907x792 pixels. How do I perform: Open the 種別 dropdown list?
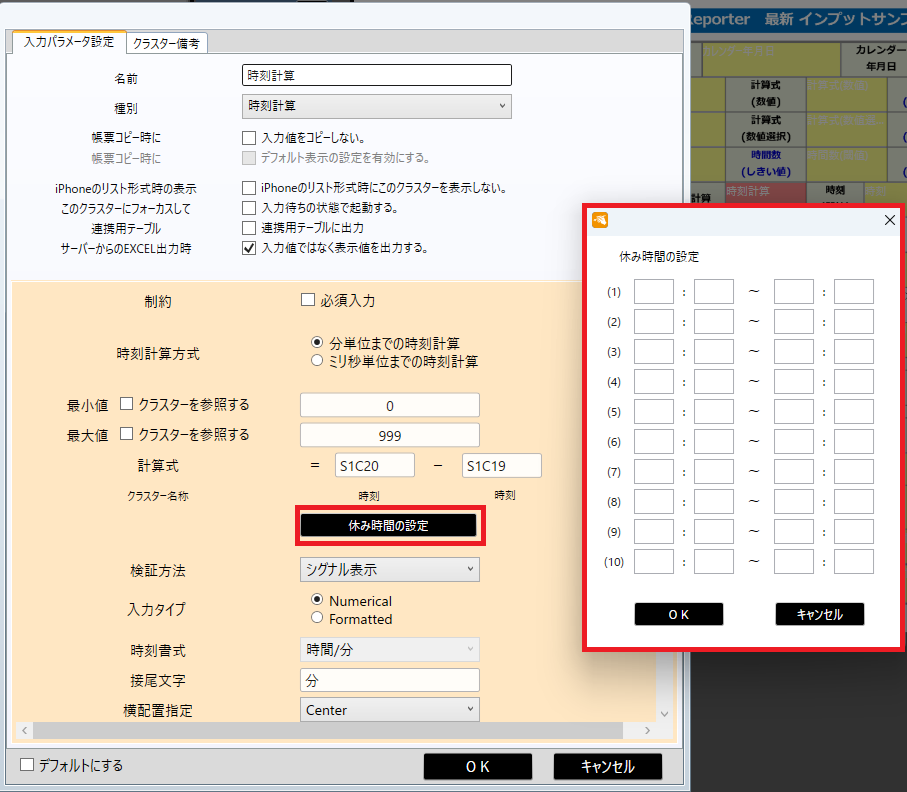pos(377,106)
